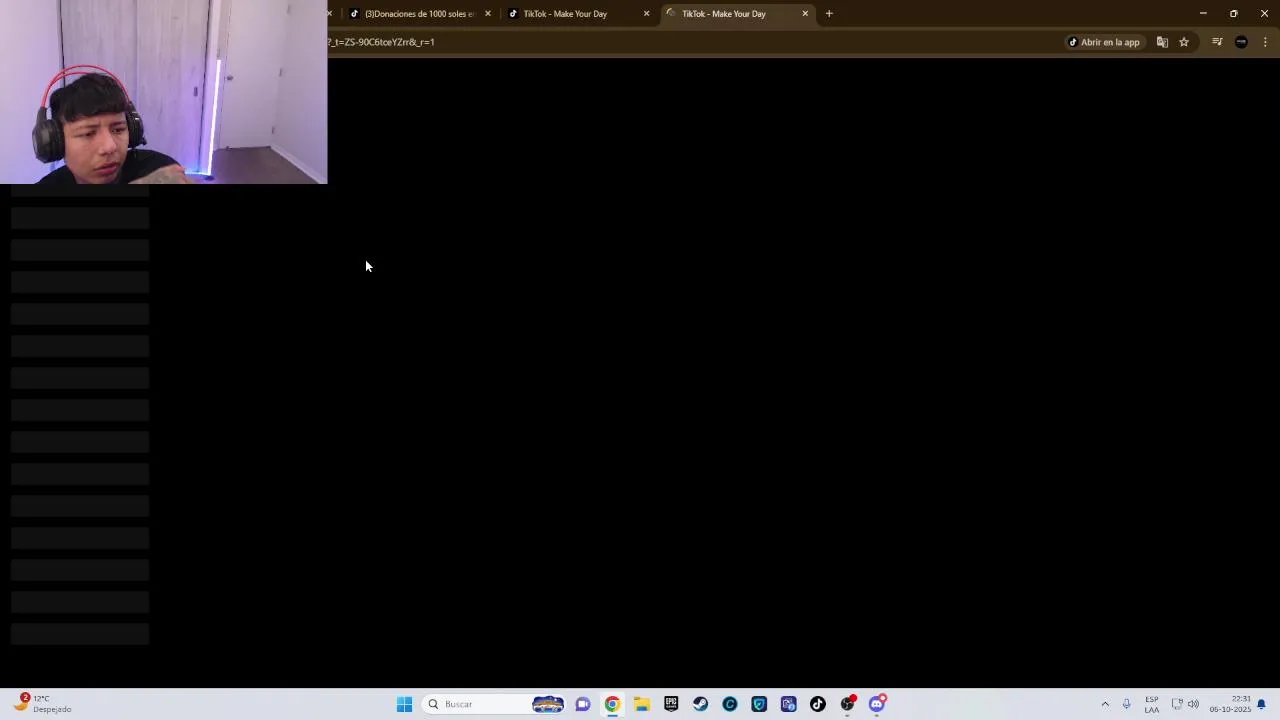Bookmark this page with the star icon
Screen dimensions: 1280x720
[x=1184, y=42]
